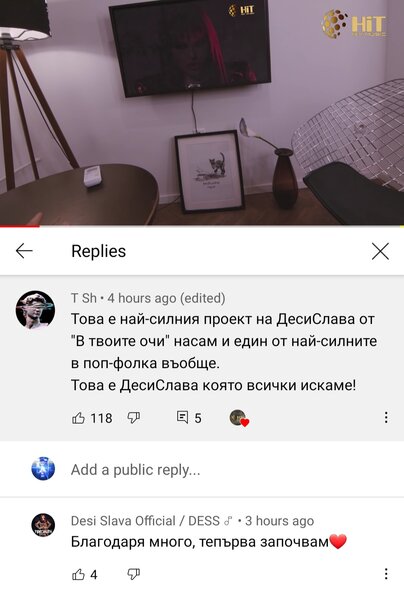
Task: Open more options for T Sh's comment
Action: click(386, 417)
